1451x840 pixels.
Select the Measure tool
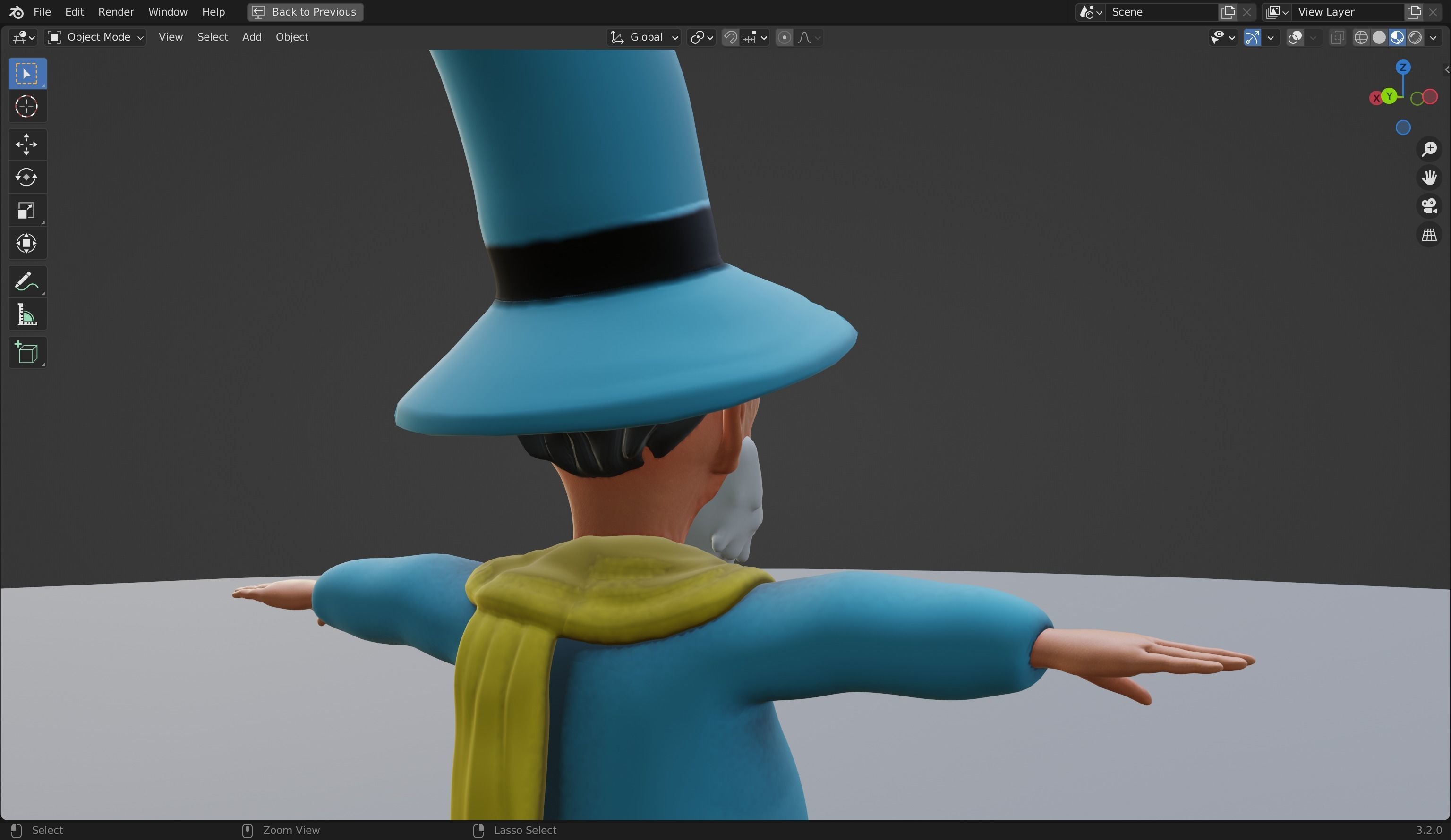26,315
